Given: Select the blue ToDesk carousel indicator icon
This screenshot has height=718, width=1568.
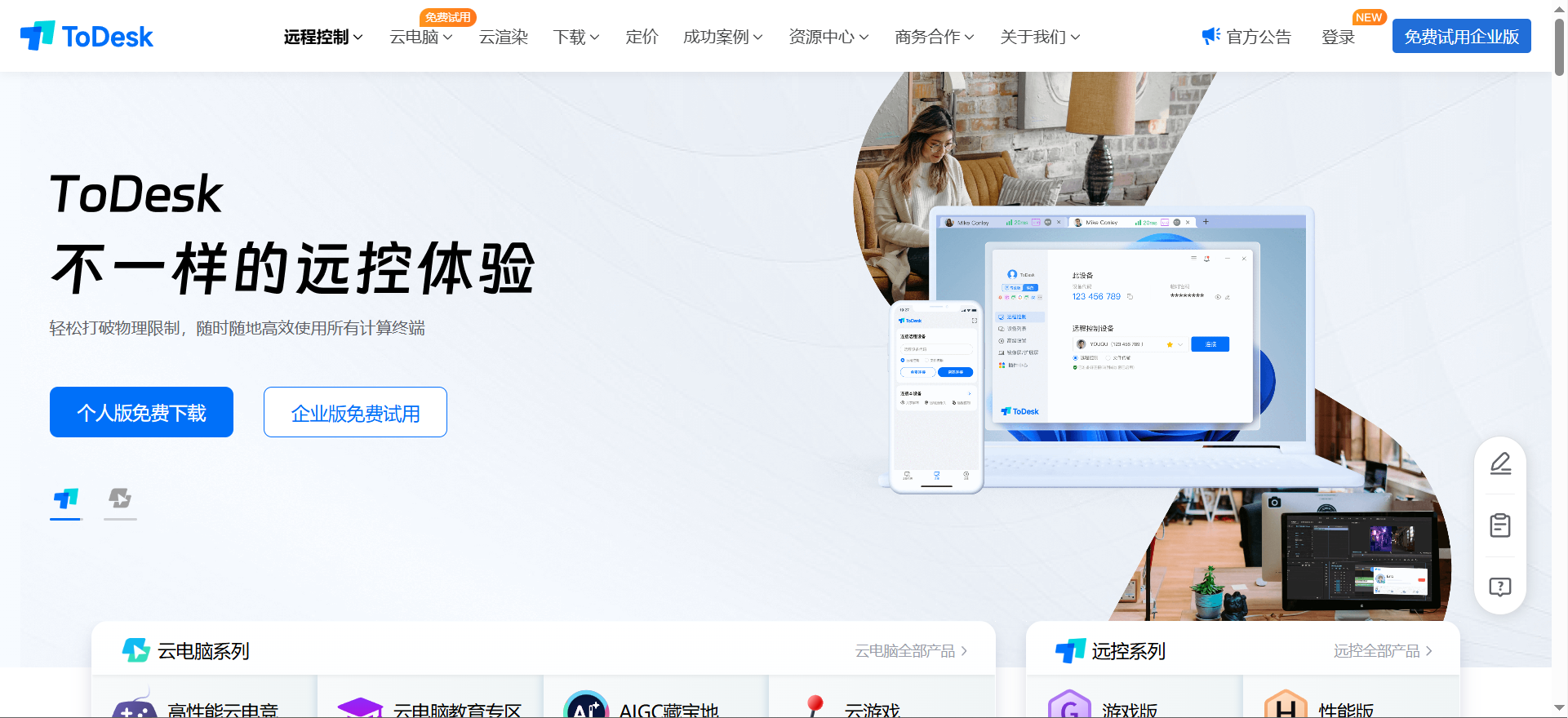Looking at the screenshot, I should [x=66, y=499].
